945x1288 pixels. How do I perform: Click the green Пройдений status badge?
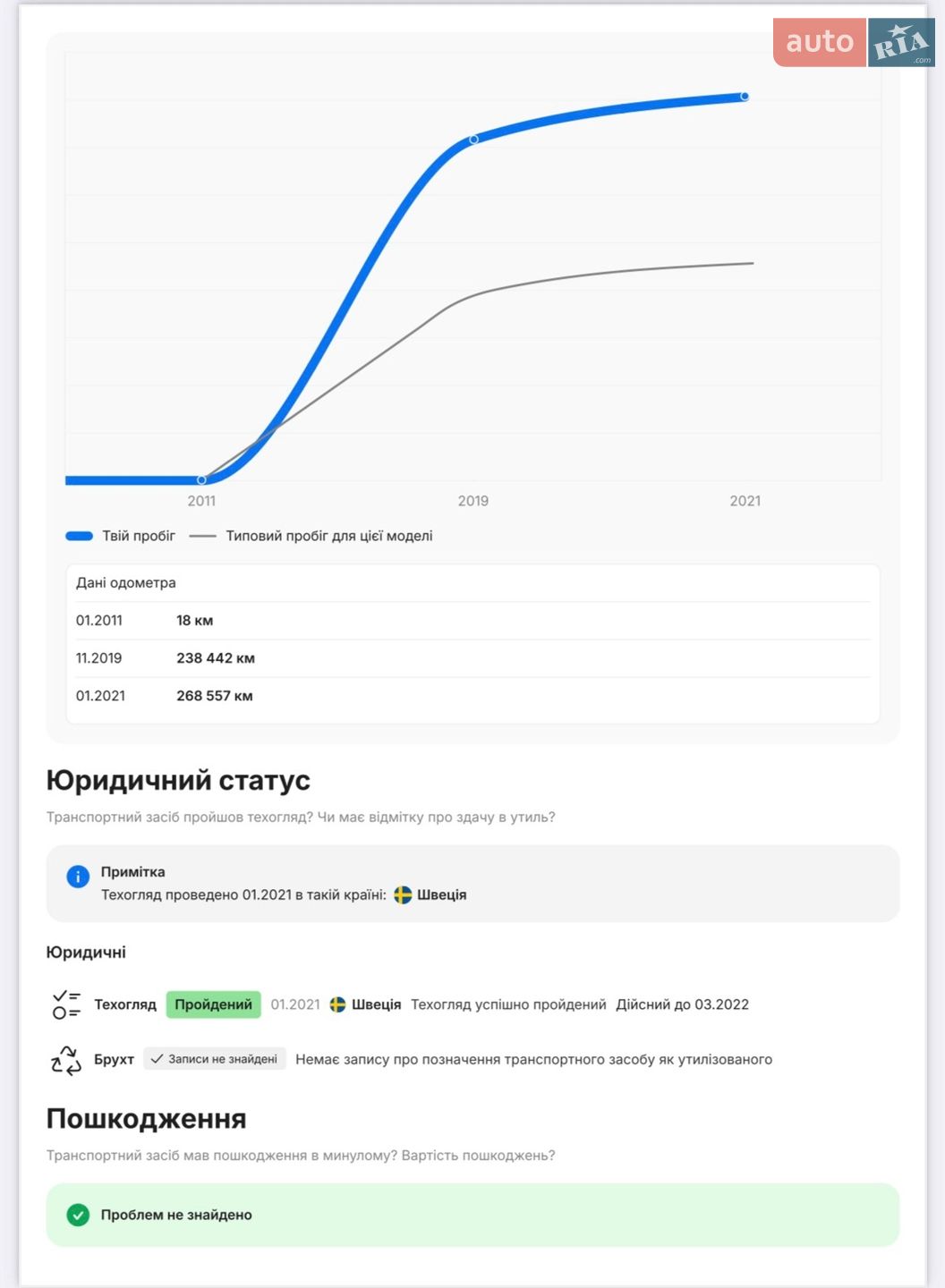(214, 1004)
